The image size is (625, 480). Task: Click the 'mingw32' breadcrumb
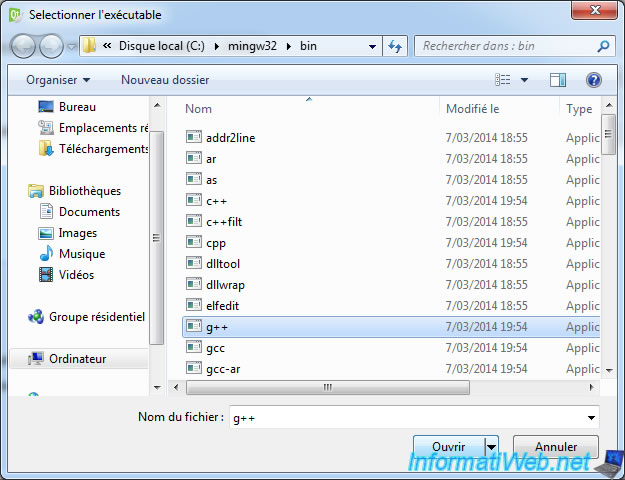pyautogui.click(x=252, y=46)
